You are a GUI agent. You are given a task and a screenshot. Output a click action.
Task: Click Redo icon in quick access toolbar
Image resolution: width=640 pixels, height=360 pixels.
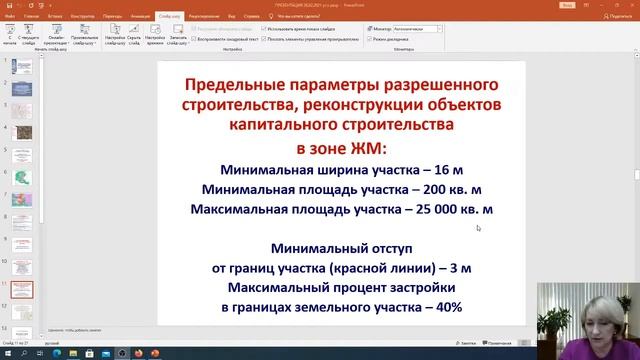tap(31, 5)
